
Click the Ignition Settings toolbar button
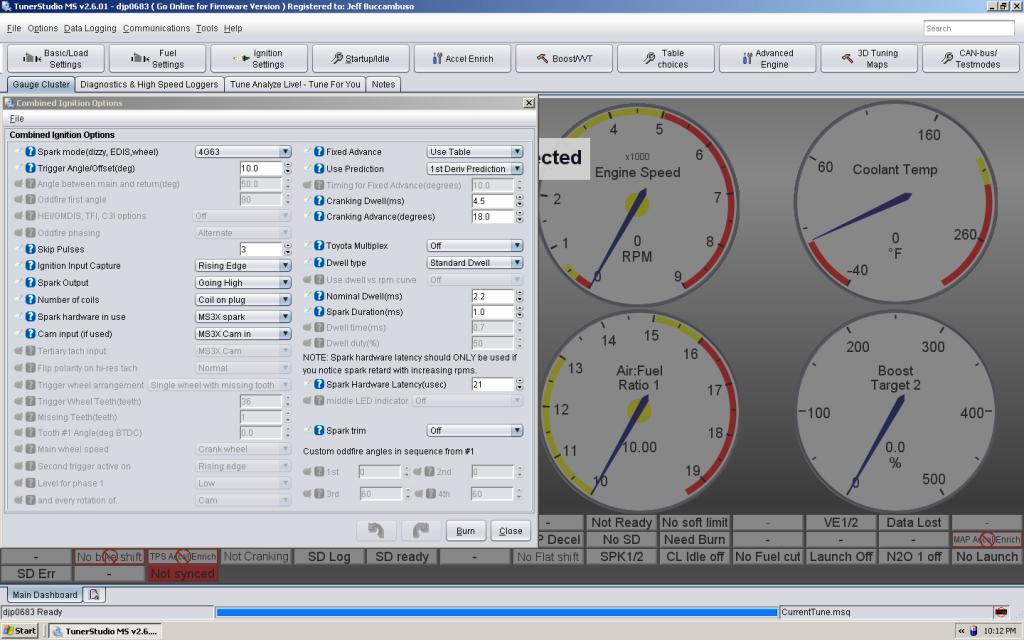[x=257, y=59]
